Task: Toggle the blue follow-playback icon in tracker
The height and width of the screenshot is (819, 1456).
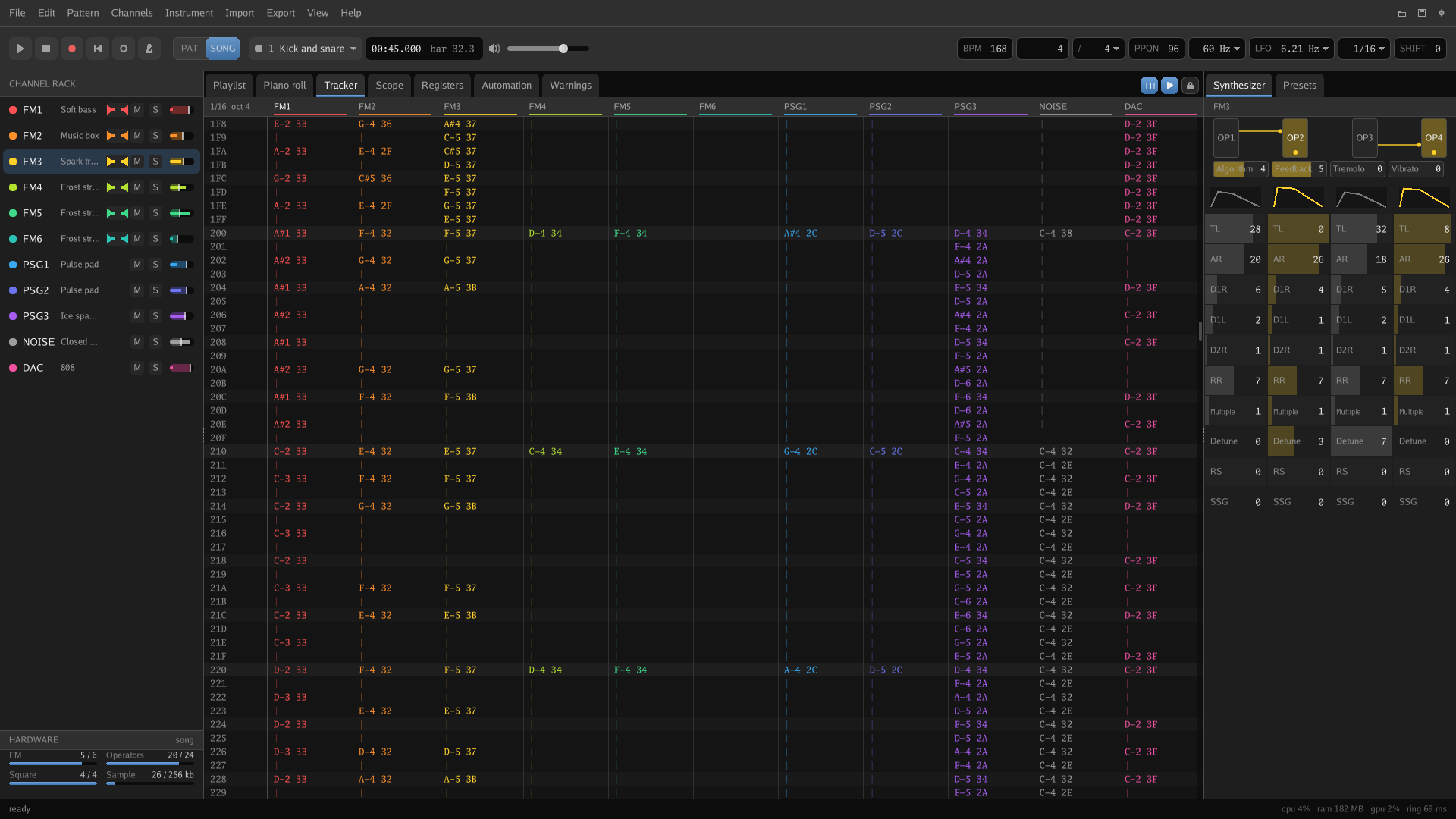Action: coord(1170,86)
